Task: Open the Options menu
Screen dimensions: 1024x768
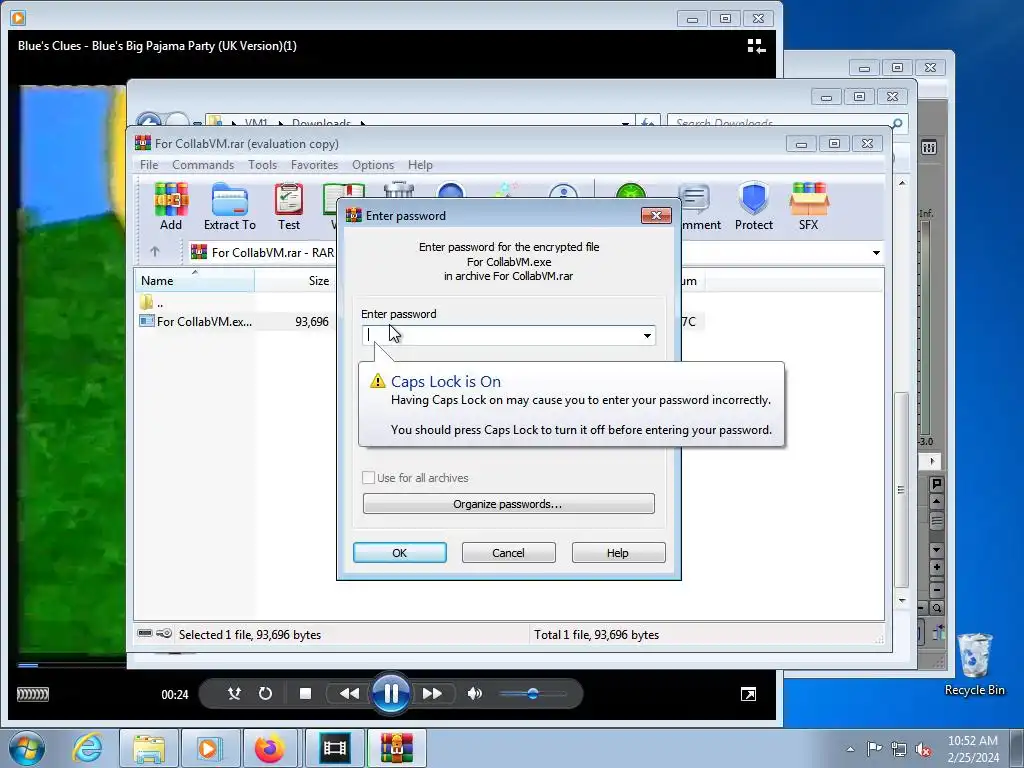Action: pyautogui.click(x=373, y=165)
